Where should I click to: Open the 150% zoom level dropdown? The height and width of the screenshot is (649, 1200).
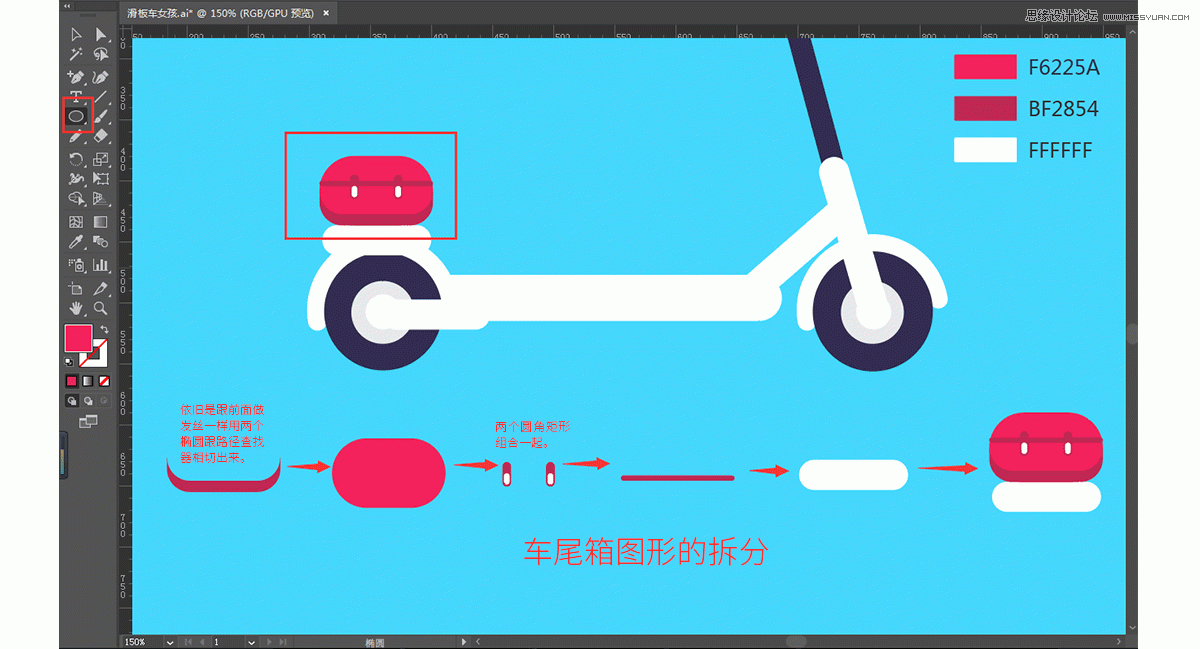tap(170, 641)
